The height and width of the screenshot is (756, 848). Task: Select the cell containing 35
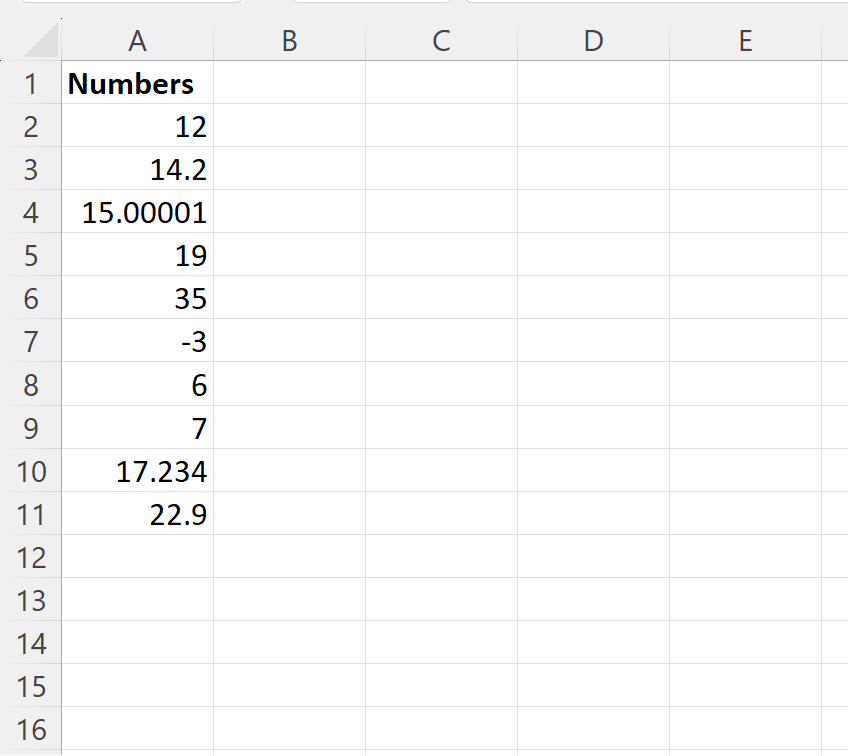coord(137,298)
